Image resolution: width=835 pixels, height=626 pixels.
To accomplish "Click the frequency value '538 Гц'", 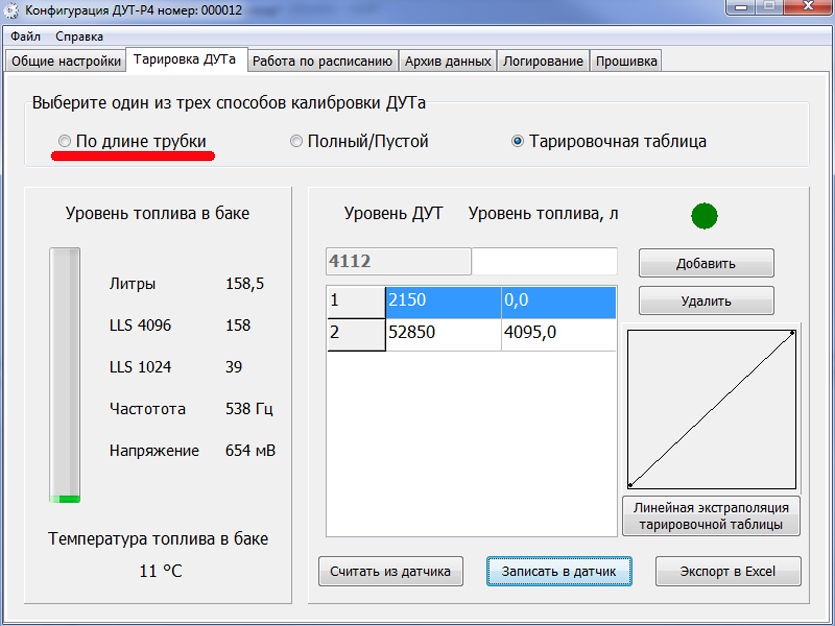I will [x=249, y=409].
